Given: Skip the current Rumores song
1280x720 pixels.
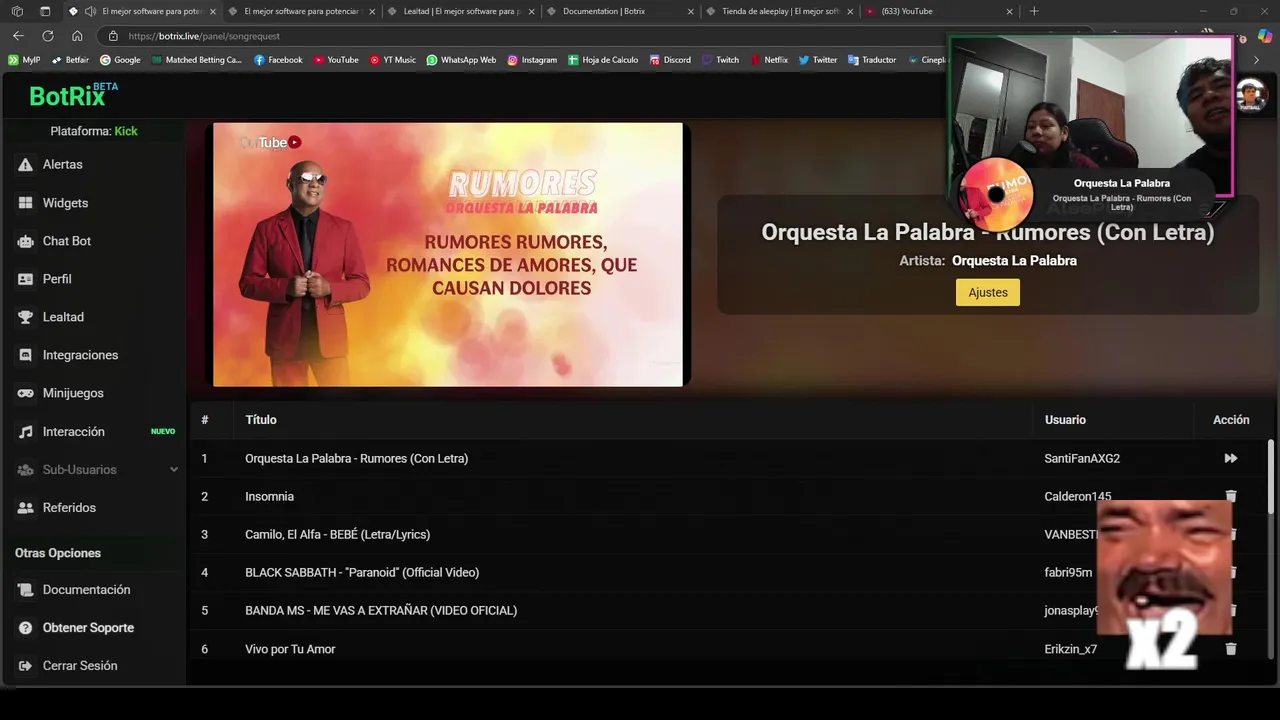Looking at the screenshot, I should pos(1231,458).
